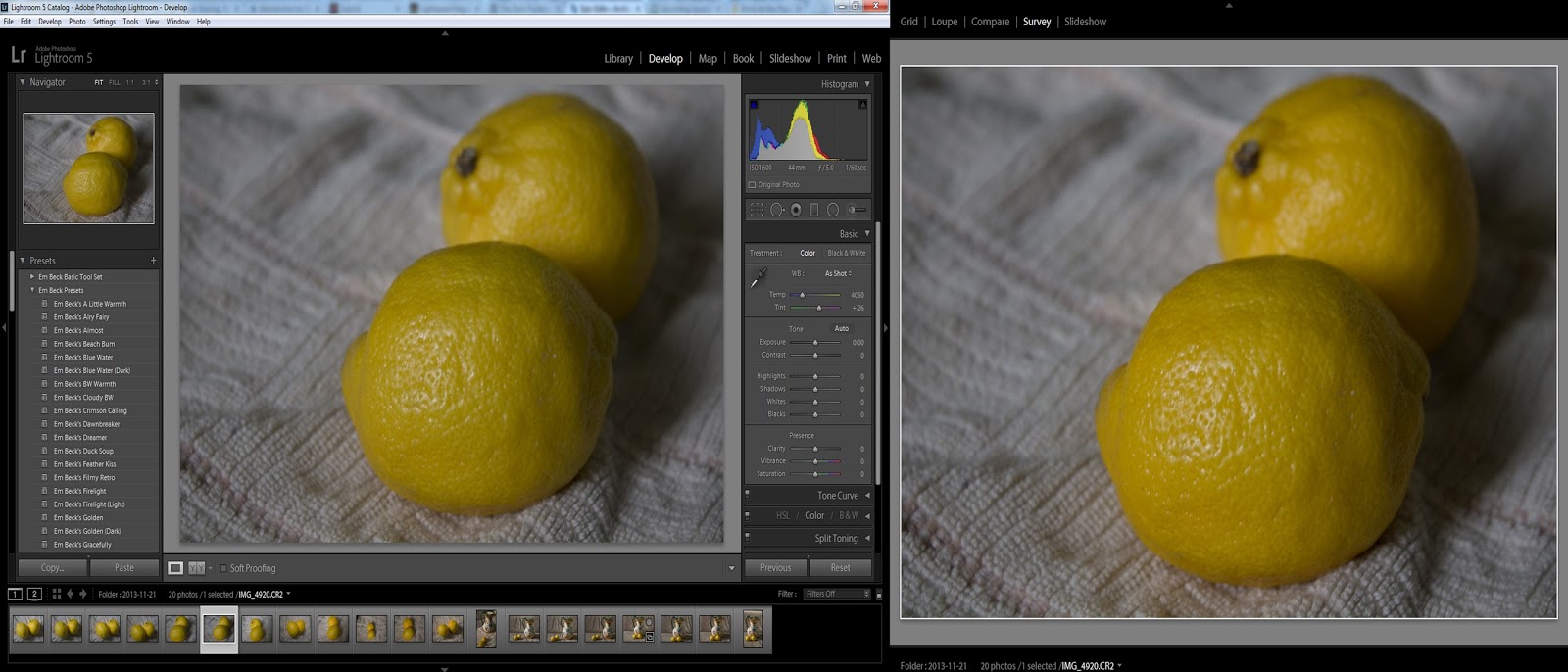Pick the Radial Filter tool
Image resolution: width=1568 pixels, height=672 pixels.
[x=833, y=210]
